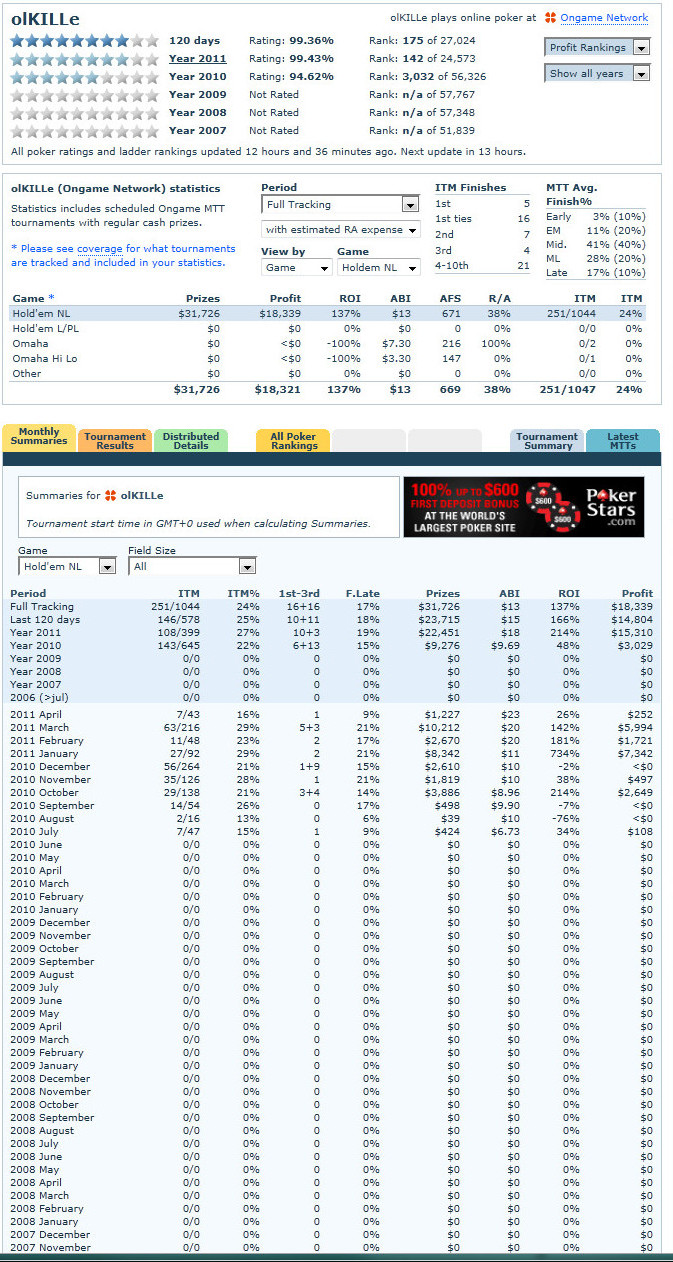Click the 120 days star rating

point(85,41)
